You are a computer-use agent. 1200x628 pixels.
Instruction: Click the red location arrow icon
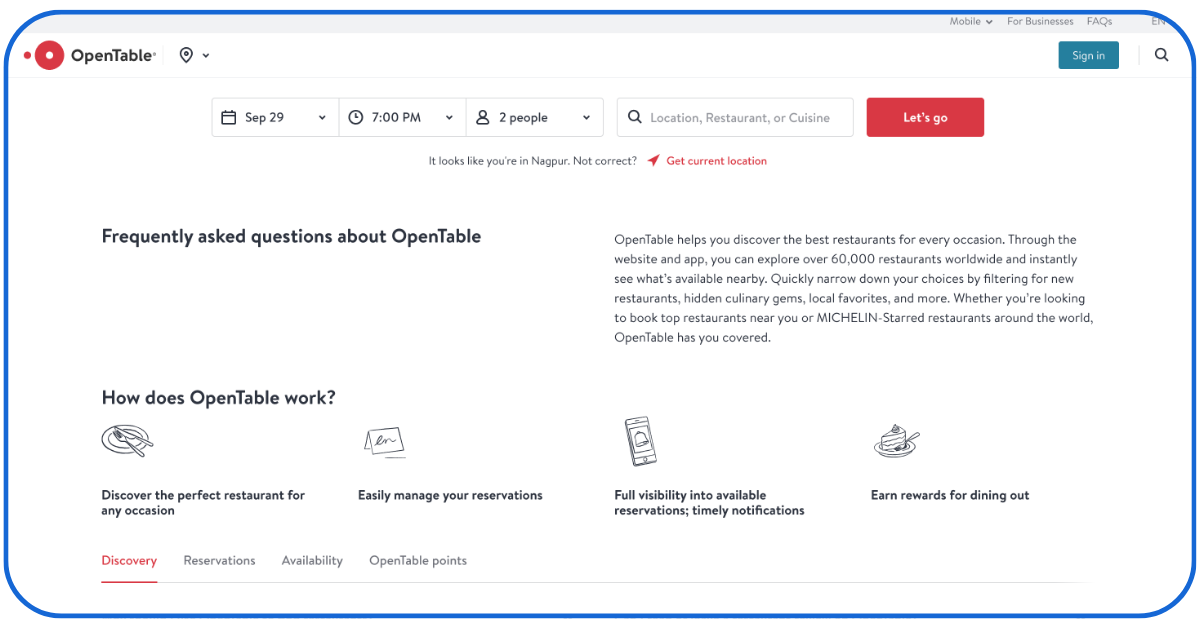click(x=653, y=161)
